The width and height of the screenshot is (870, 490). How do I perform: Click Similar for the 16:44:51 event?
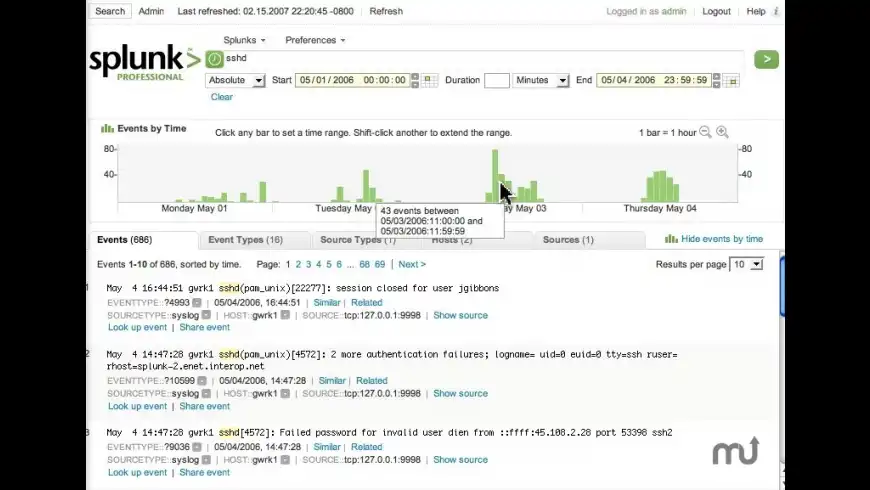[x=327, y=302]
